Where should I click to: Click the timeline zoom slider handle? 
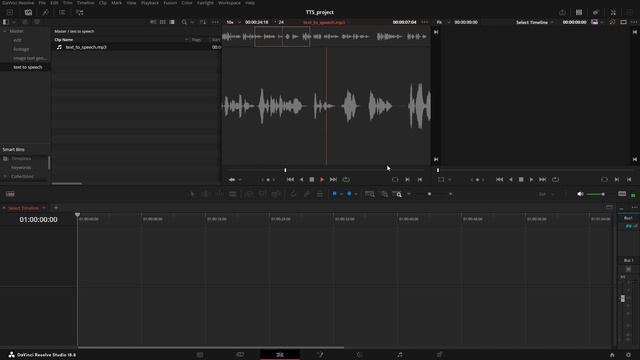pos(429,194)
